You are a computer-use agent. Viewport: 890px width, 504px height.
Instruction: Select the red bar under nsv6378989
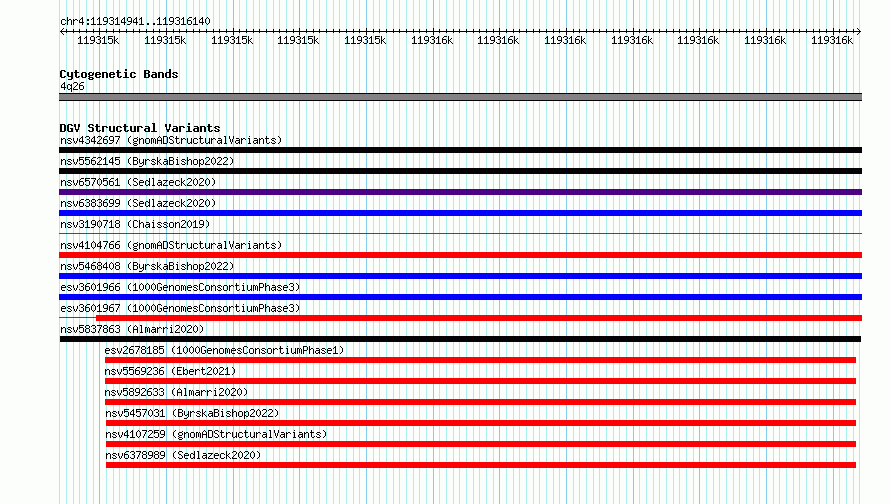pyautogui.click(x=481, y=465)
